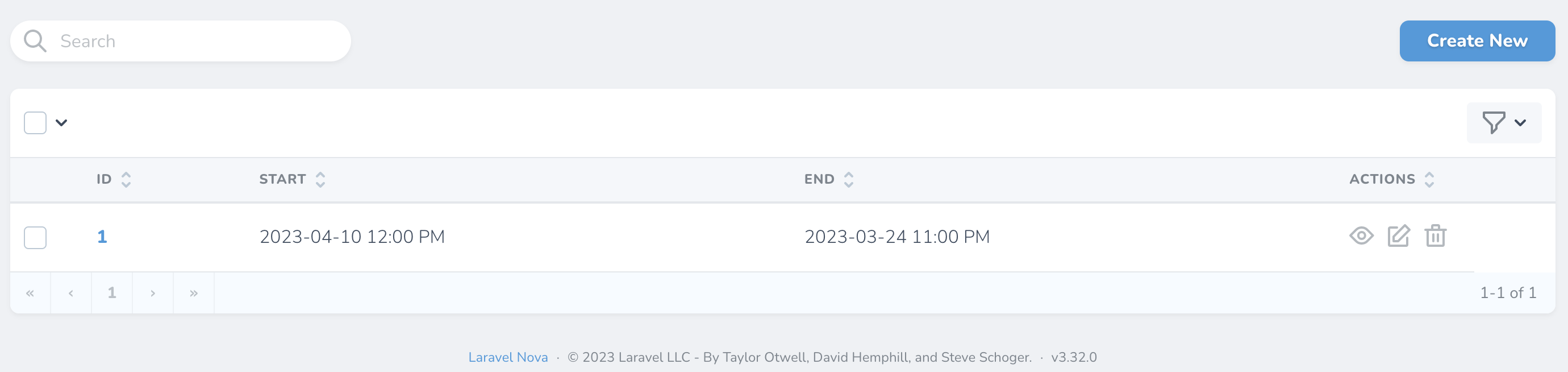Go to previous page arrow
Image resolution: width=1568 pixels, height=372 pixels.
point(70,294)
